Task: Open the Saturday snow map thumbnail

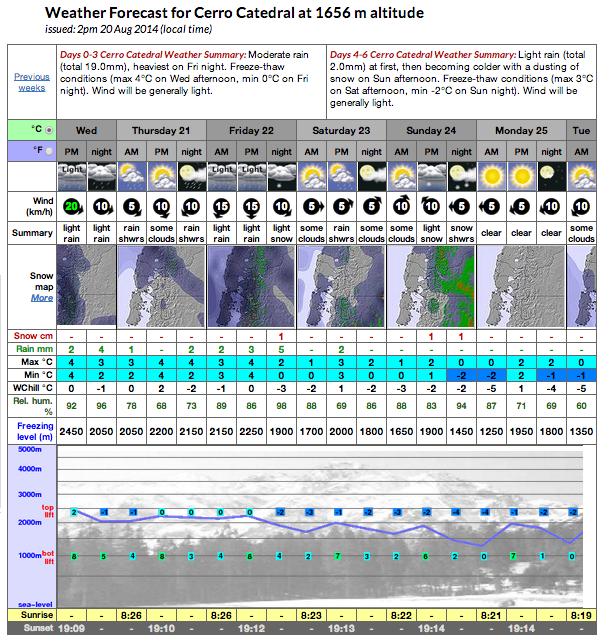Action: pos(341,286)
